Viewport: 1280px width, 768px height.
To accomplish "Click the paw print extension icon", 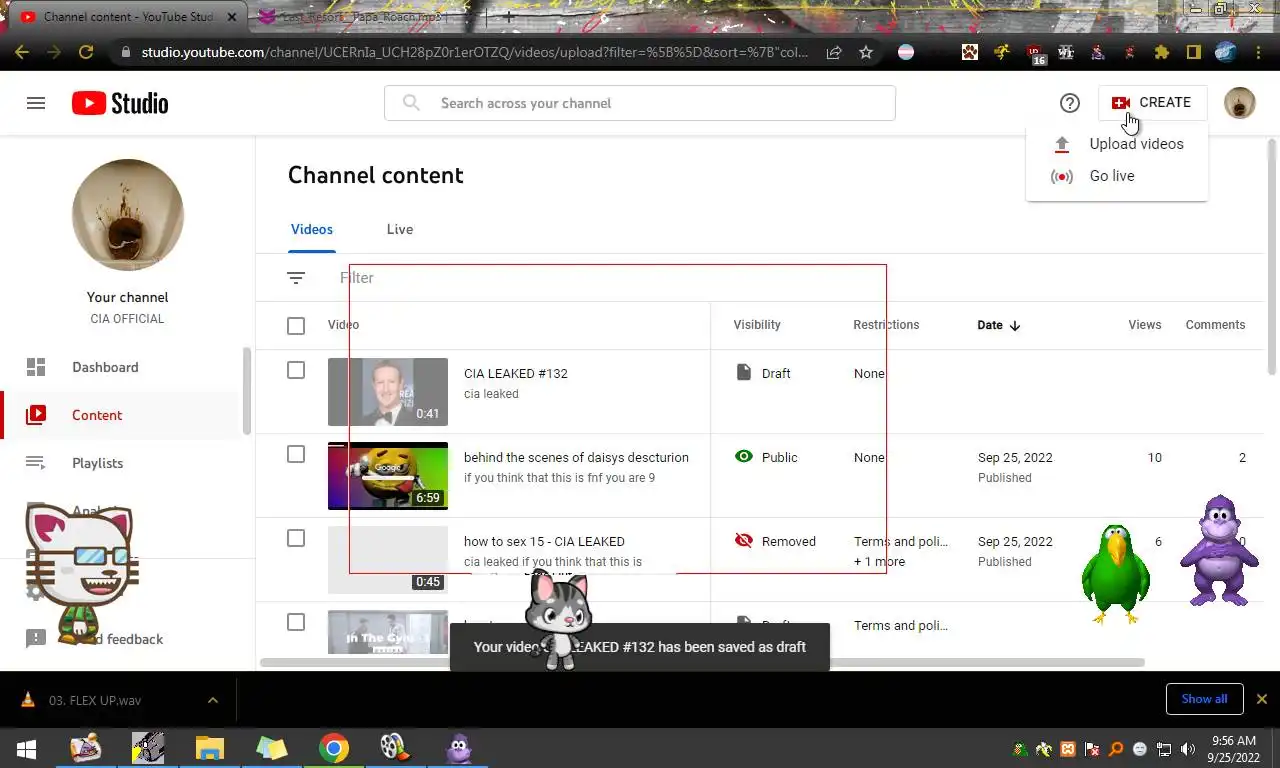I will (970, 52).
